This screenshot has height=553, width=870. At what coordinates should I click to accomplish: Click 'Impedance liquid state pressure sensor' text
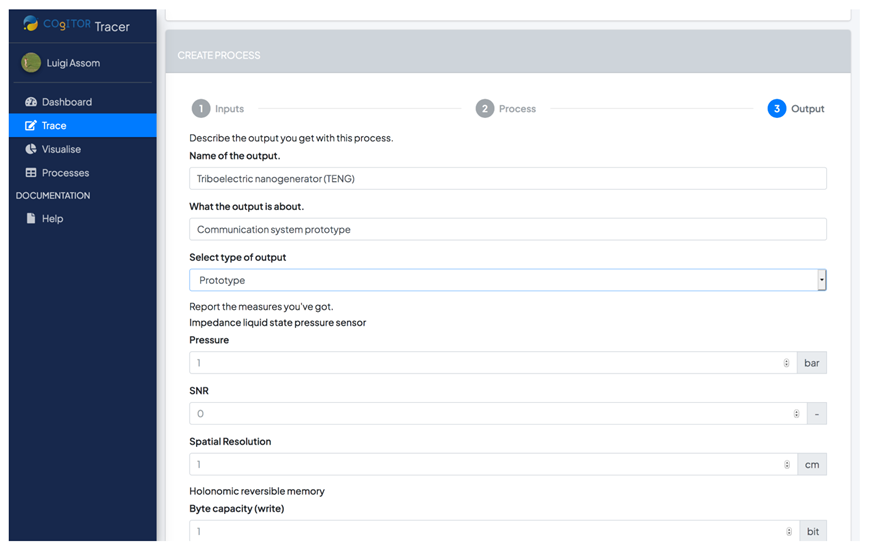click(277, 323)
